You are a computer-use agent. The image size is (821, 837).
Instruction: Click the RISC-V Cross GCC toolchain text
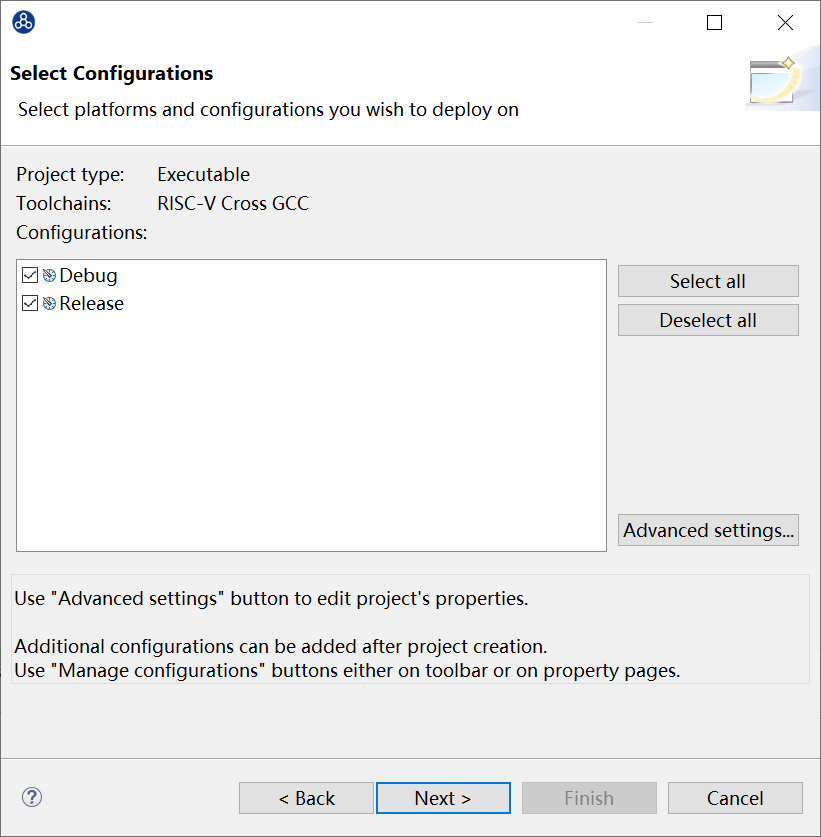coord(233,203)
